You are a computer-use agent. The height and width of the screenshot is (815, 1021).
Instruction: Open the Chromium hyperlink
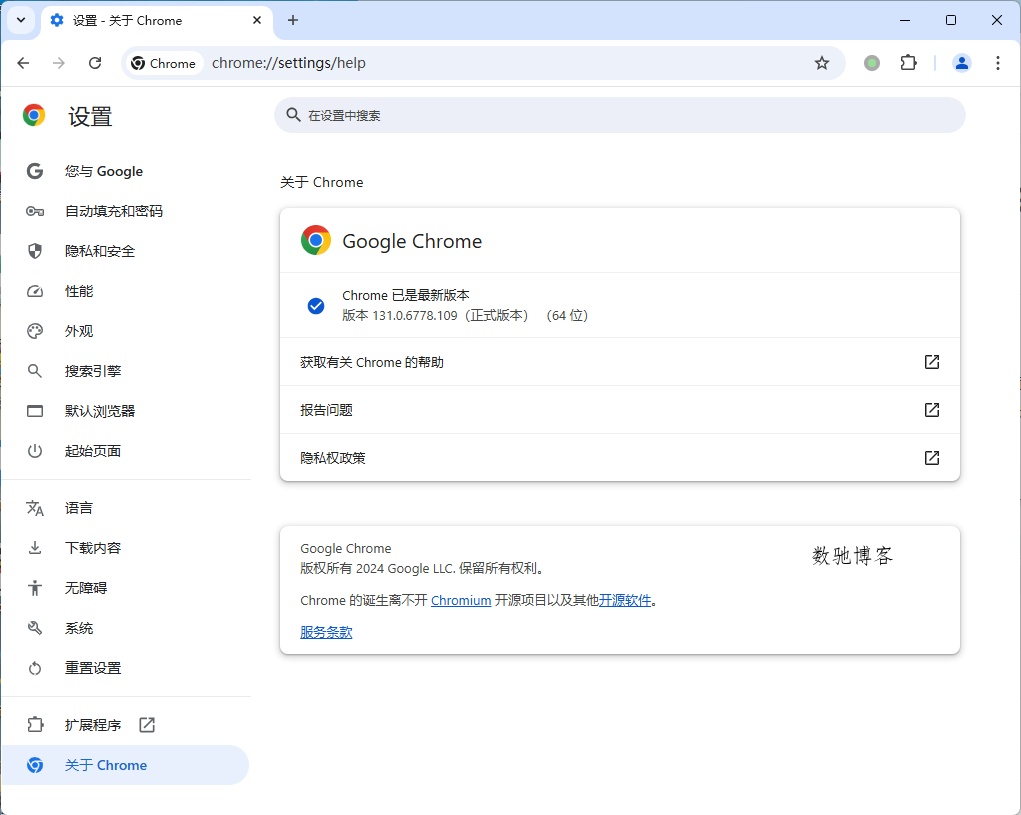pyautogui.click(x=461, y=600)
